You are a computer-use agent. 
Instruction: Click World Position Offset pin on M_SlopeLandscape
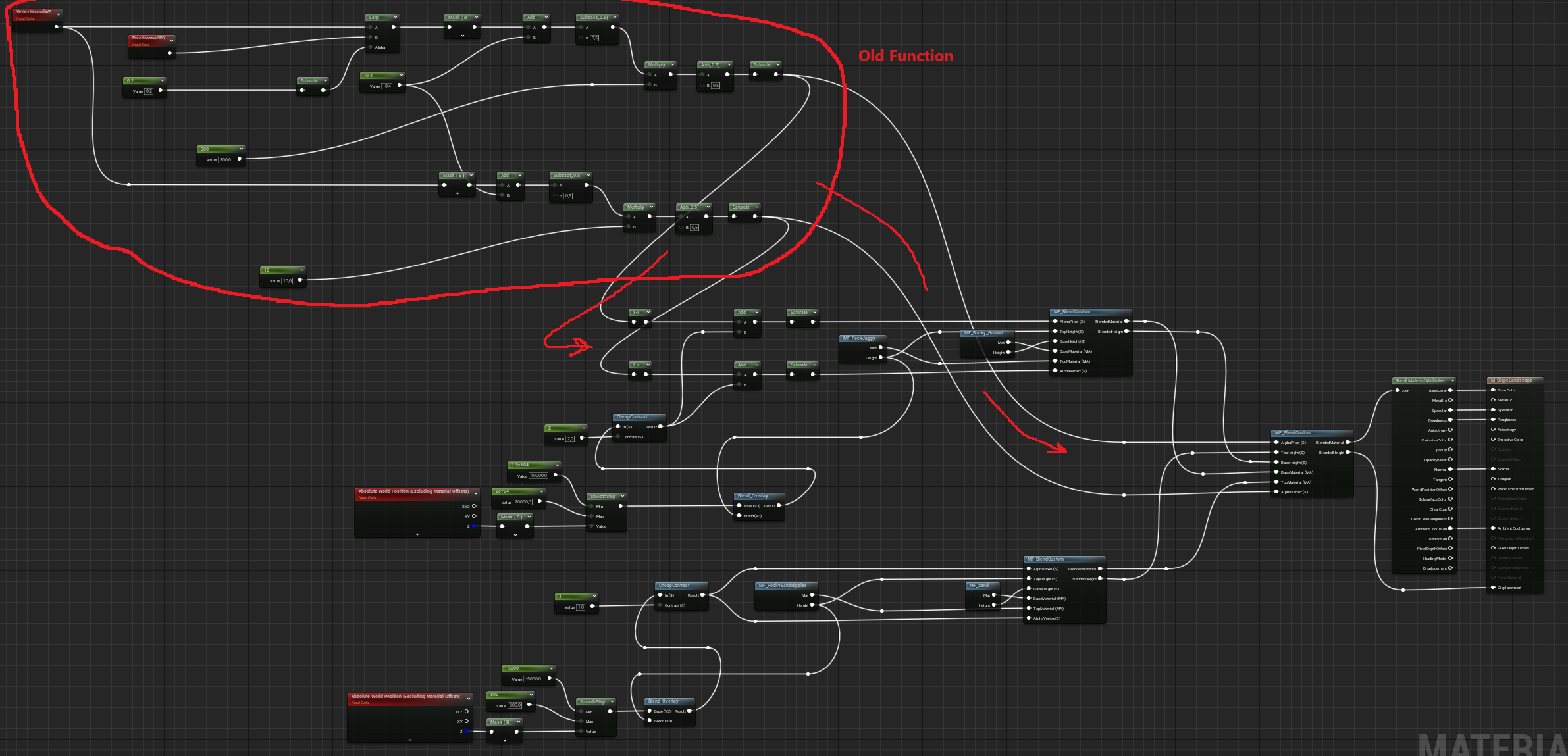click(x=1493, y=489)
